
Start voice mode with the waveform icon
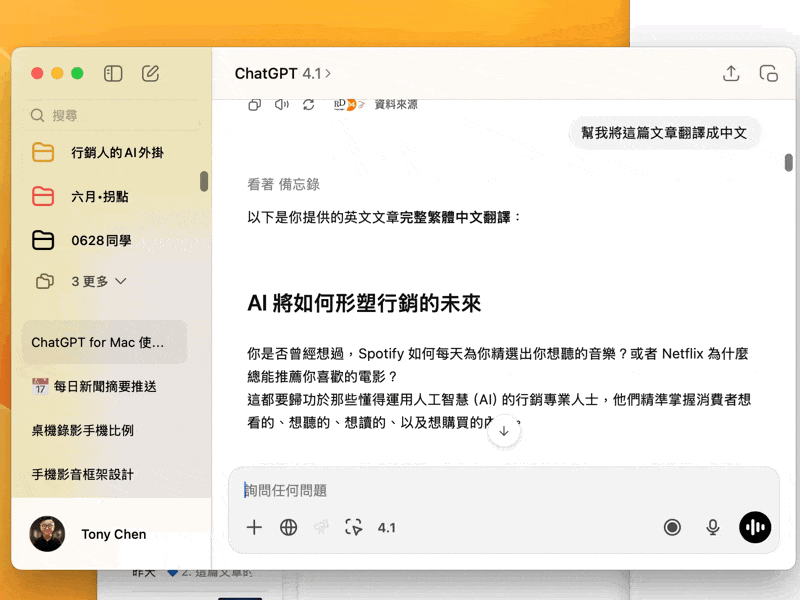click(x=755, y=527)
